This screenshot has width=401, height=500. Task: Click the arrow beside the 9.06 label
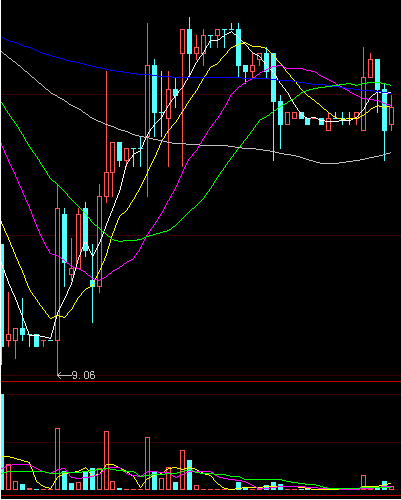[x=64, y=375]
